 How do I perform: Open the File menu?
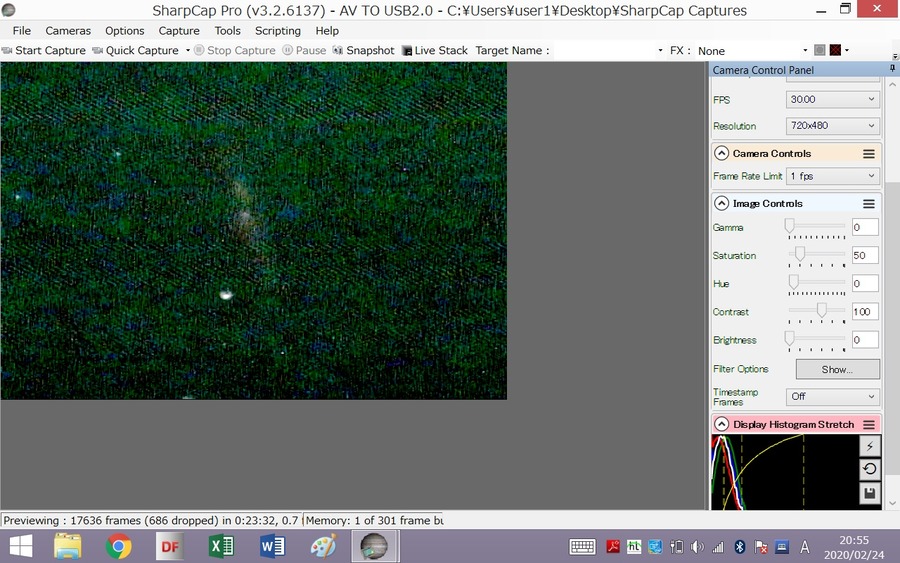coord(22,31)
